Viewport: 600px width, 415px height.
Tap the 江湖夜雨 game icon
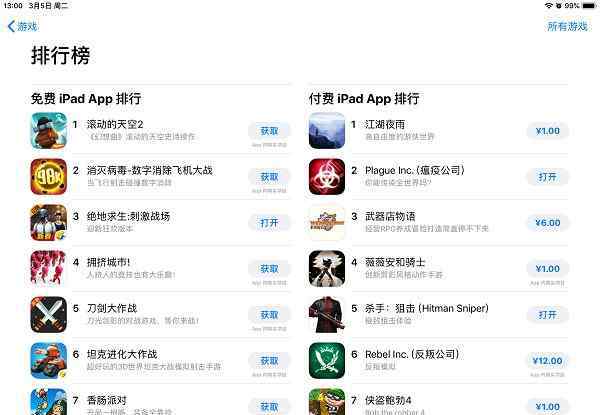click(x=327, y=131)
